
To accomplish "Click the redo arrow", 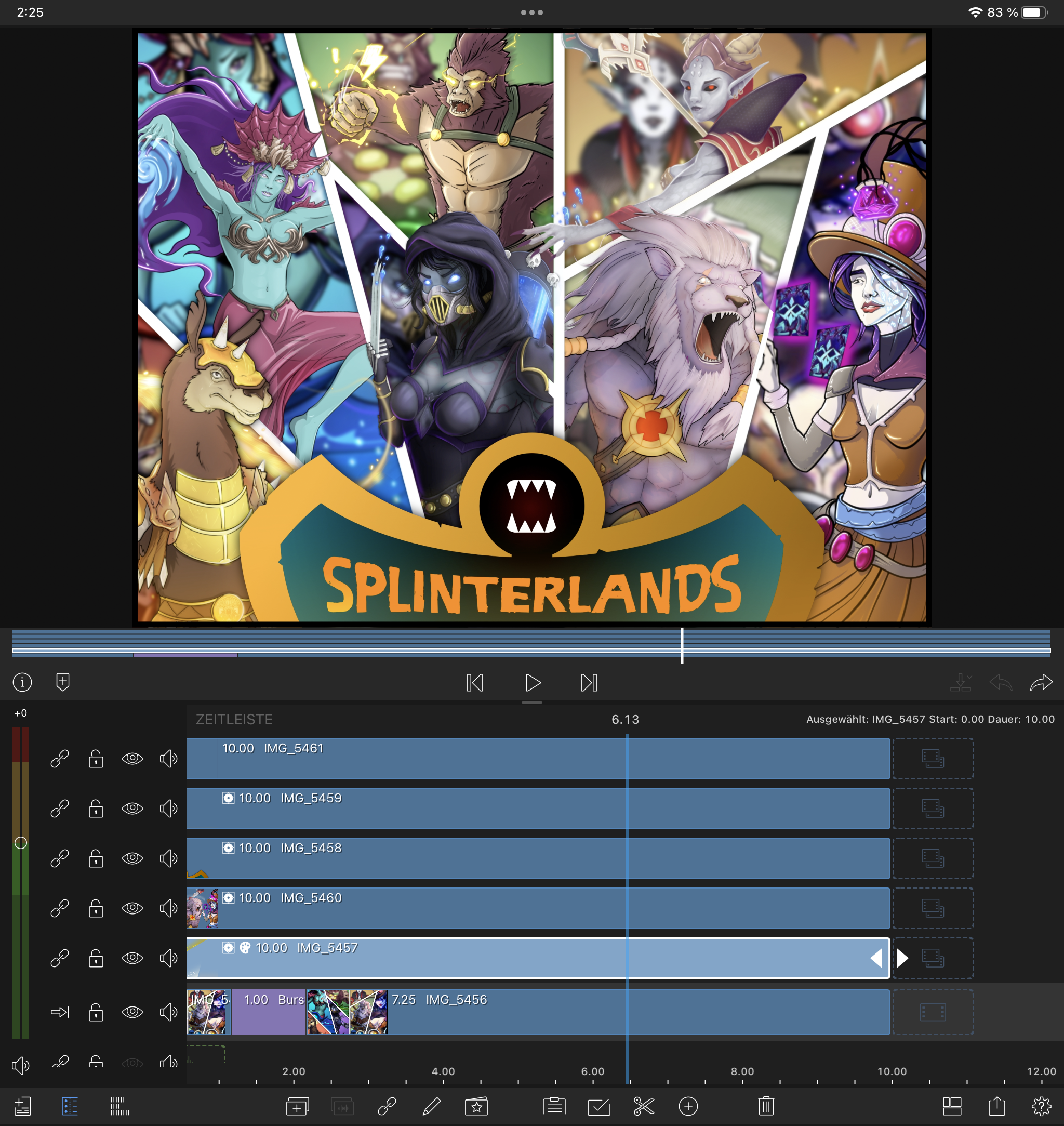I will [x=1041, y=682].
